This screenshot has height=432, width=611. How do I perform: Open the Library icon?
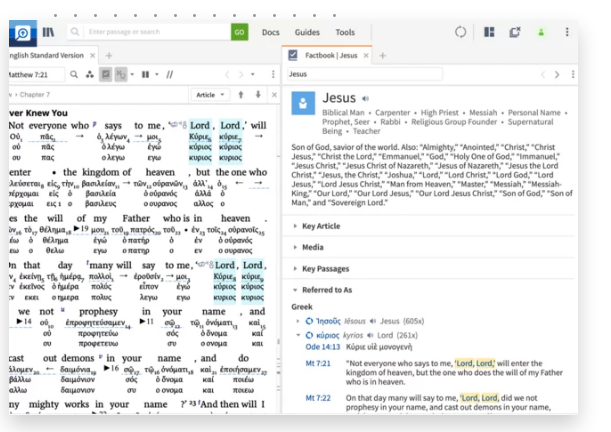point(48,32)
